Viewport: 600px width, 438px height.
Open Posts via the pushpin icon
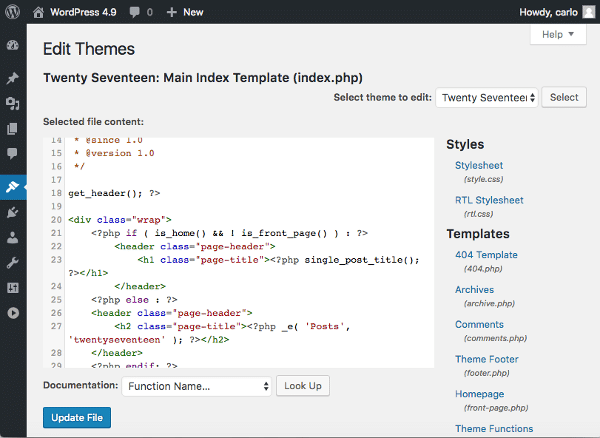[x=13, y=78]
